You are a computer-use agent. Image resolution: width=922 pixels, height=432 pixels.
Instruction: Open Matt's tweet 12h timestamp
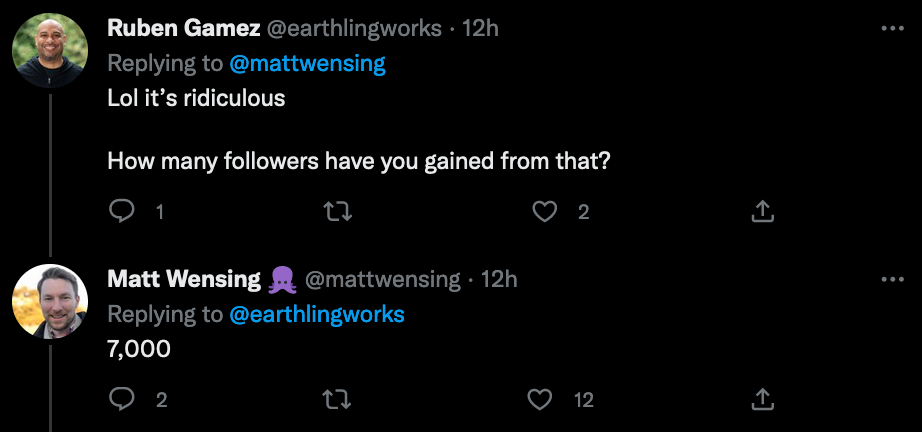click(x=499, y=279)
